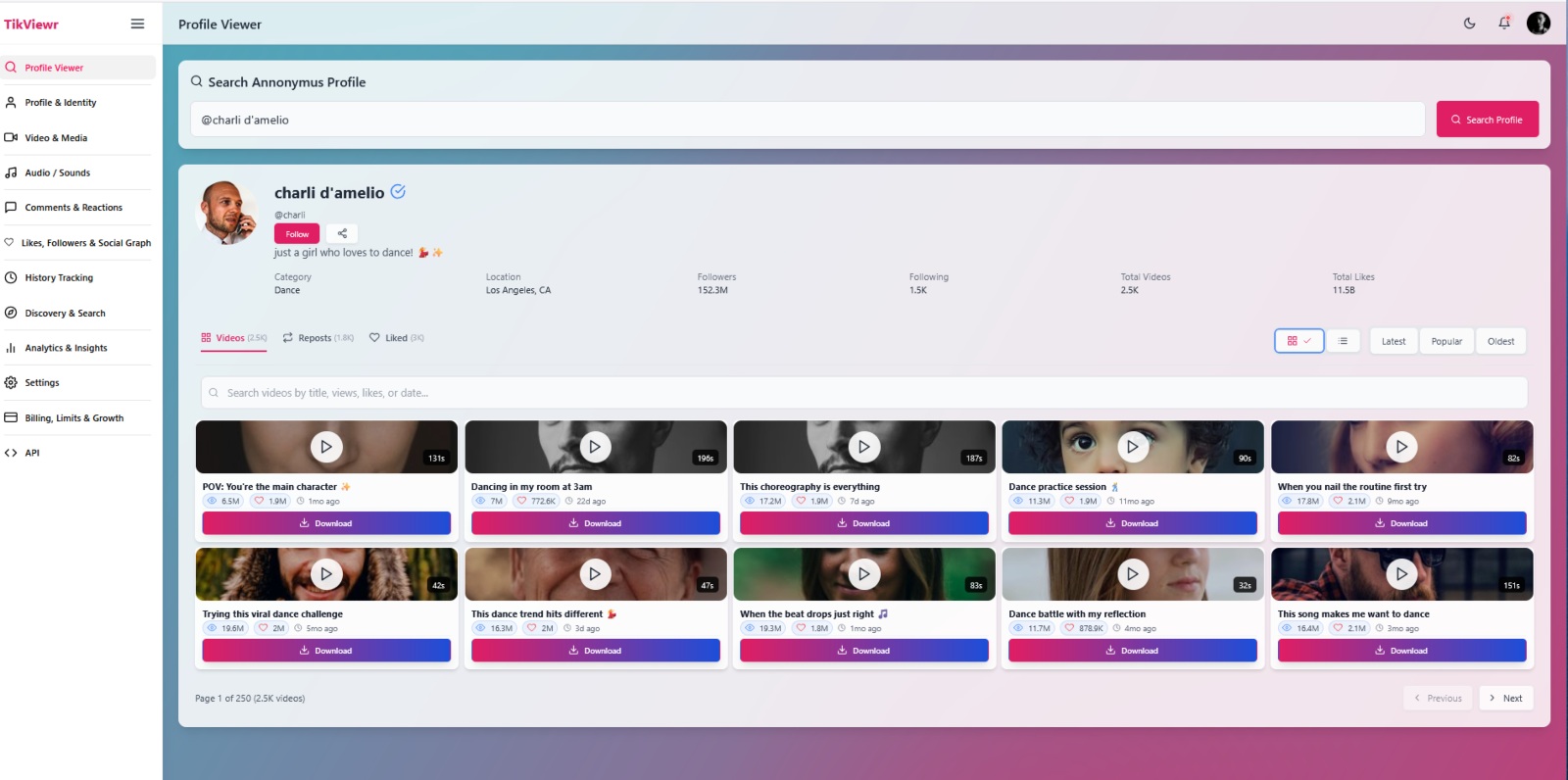Sort videos by Latest
Screen dimensions: 1568x780
(x=1394, y=341)
